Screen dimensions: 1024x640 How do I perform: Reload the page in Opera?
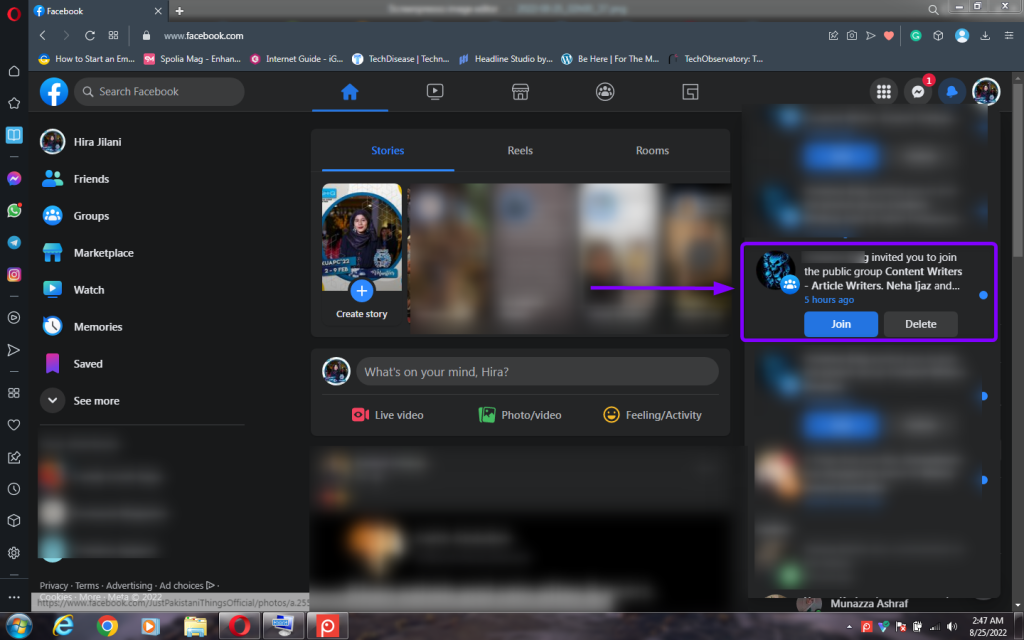[x=89, y=35]
